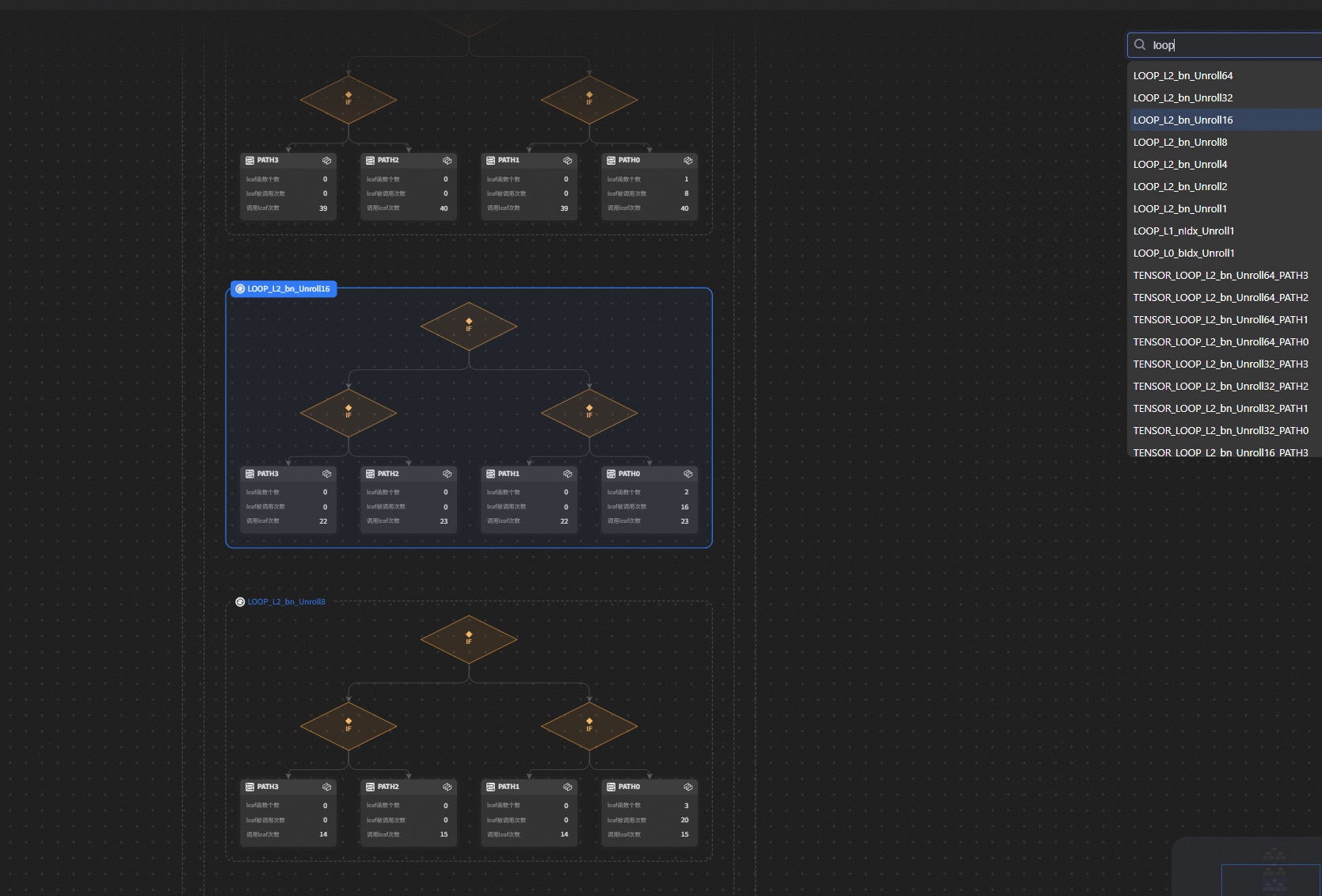Click the link icon on PATH3 in LOOP_L2_bn_Unroll16
Viewport: 1322px width, 896px height.
[x=326, y=474]
